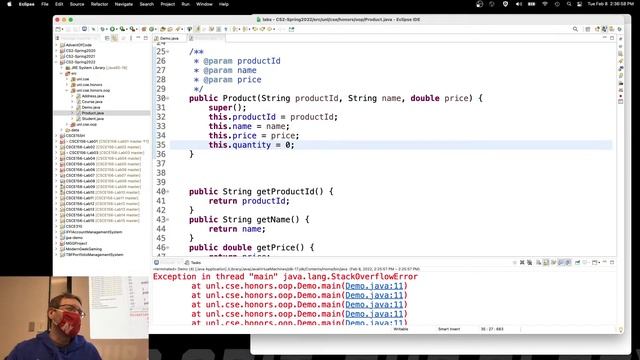
Task: Click the New file toolbar icon
Action: [58, 29]
